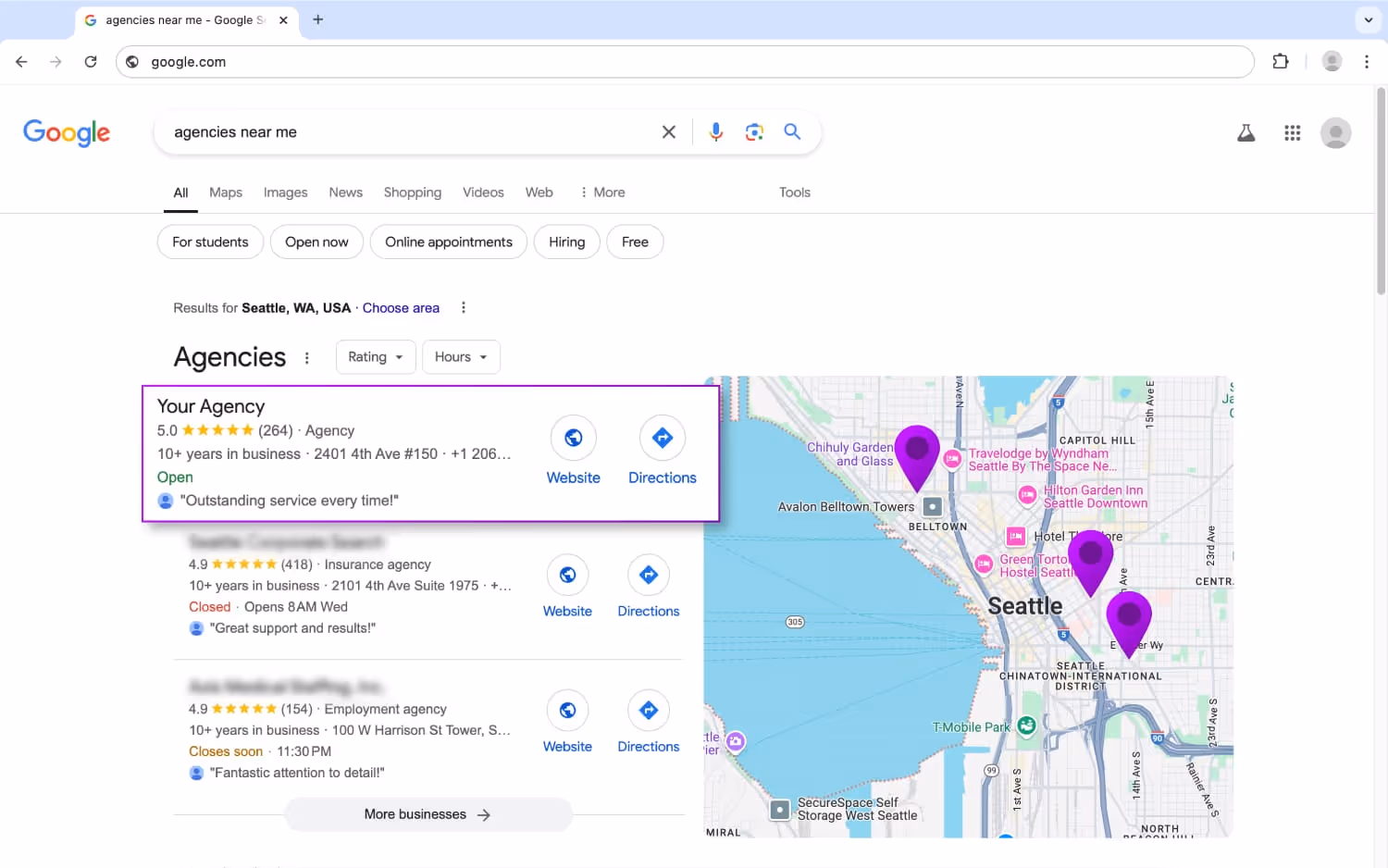Click the Chrome profile avatar in toolbar
Image resolution: width=1388 pixels, height=868 pixels.
(1332, 62)
